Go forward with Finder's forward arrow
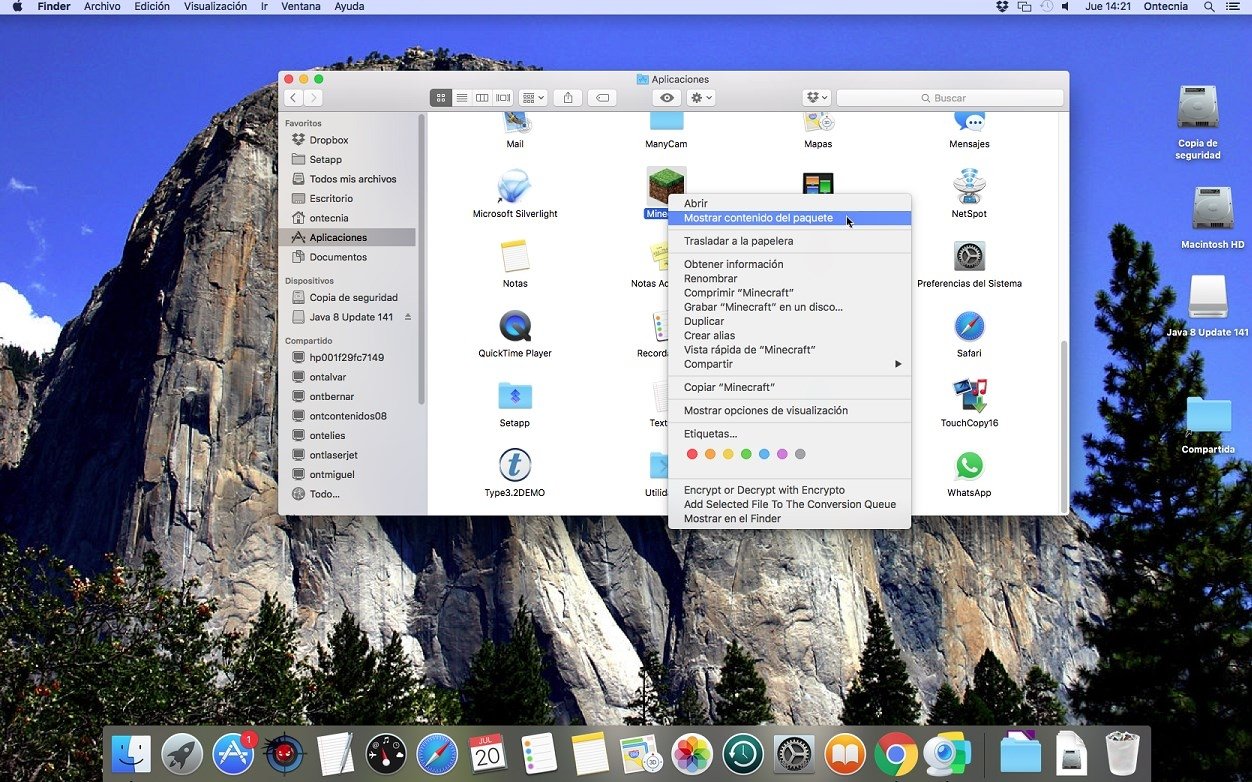The width and height of the screenshot is (1252, 782). click(x=313, y=98)
